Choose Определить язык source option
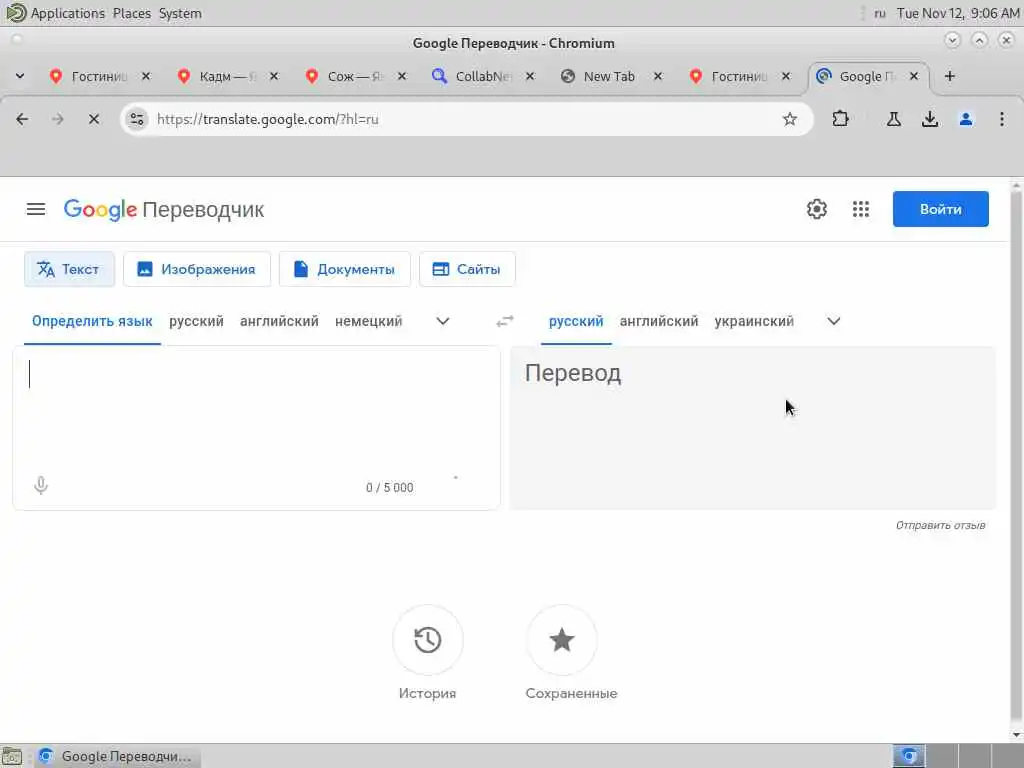The height and width of the screenshot is (768, 1024). (x=92, y=321)
